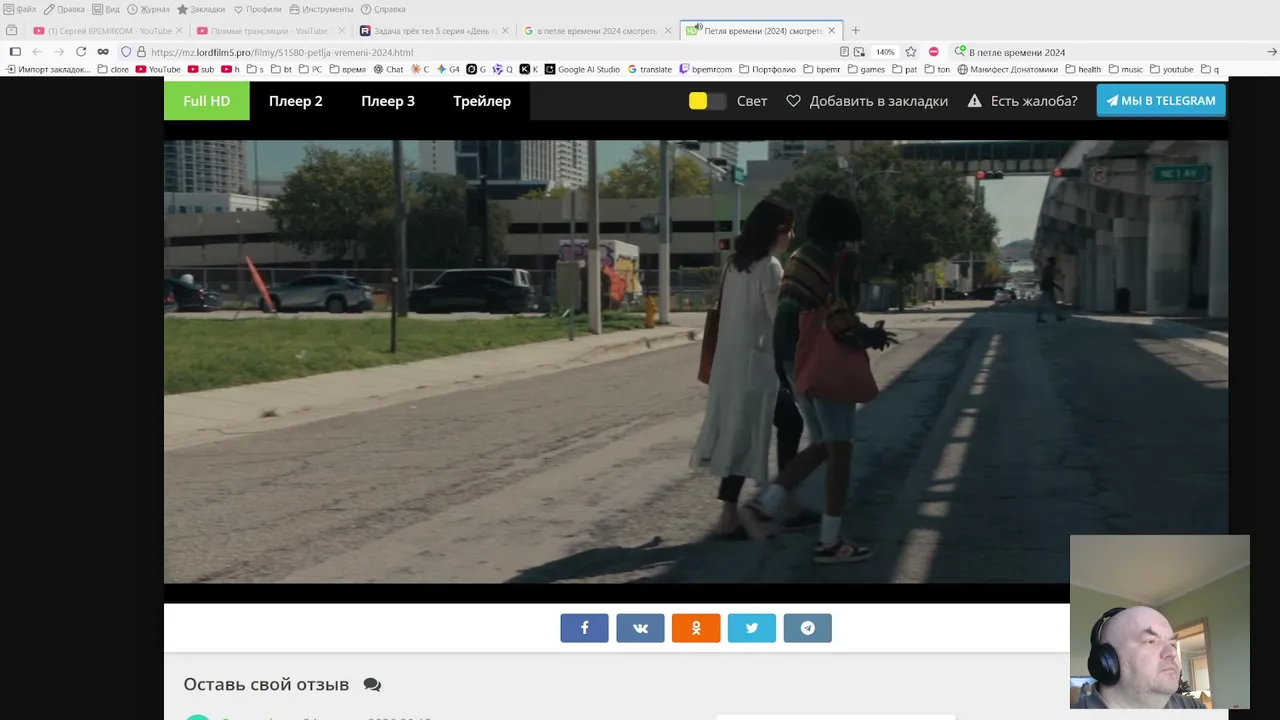The height and width of the screenshot is (720, 1280).
Task: Expand the время bookmarks folder
Action: (347, 69)
